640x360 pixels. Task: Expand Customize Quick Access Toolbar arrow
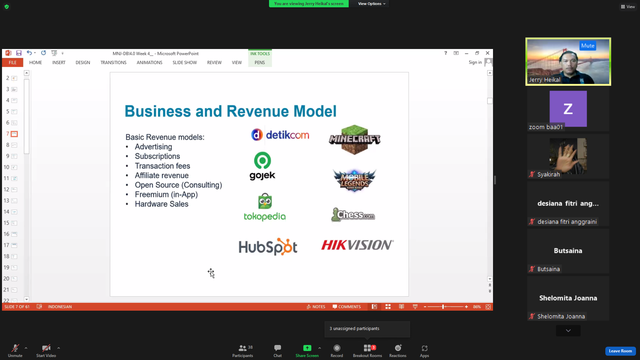point(62,53)
